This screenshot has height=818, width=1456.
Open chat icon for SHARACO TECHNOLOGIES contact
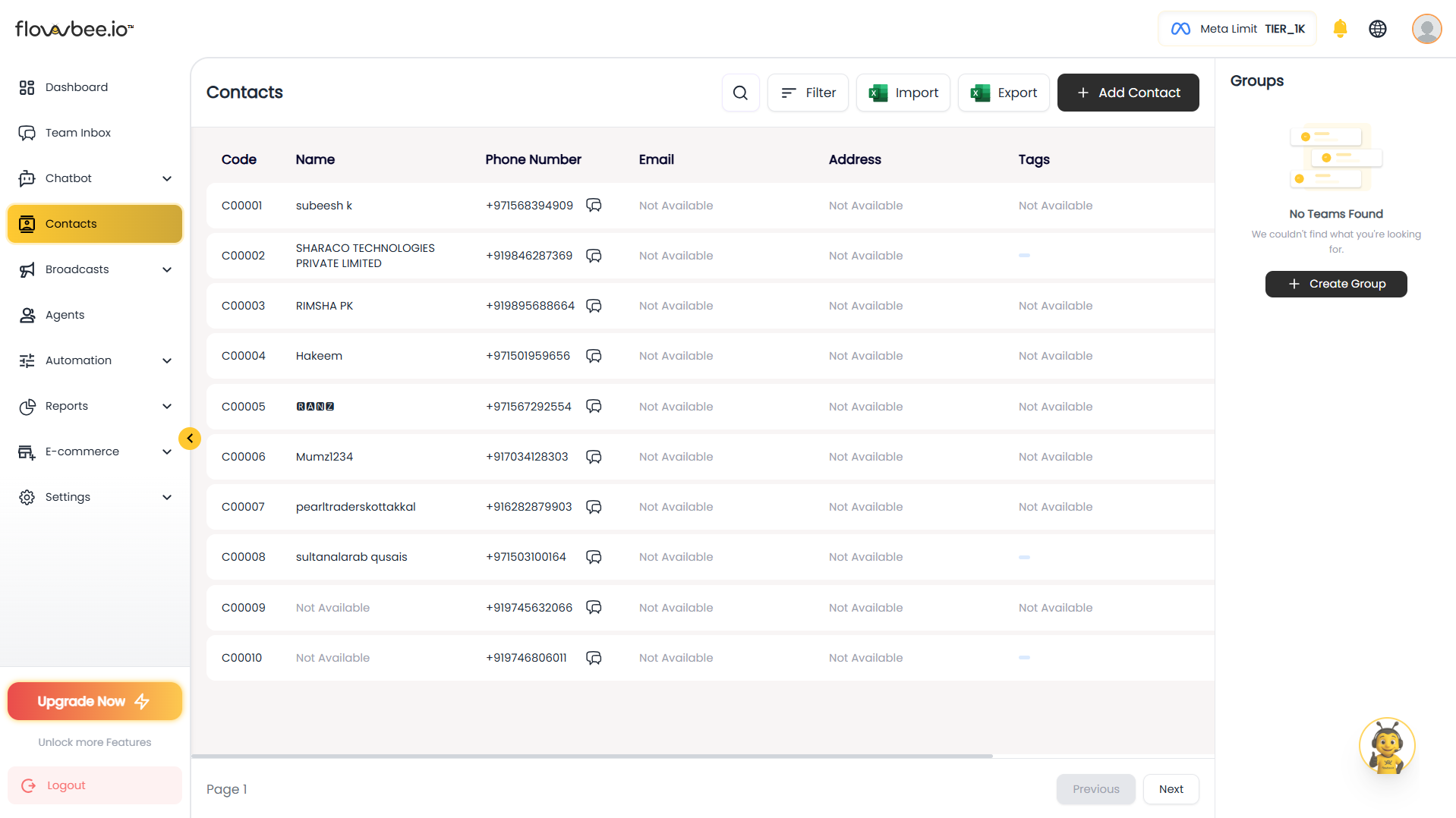coord(594,256)
